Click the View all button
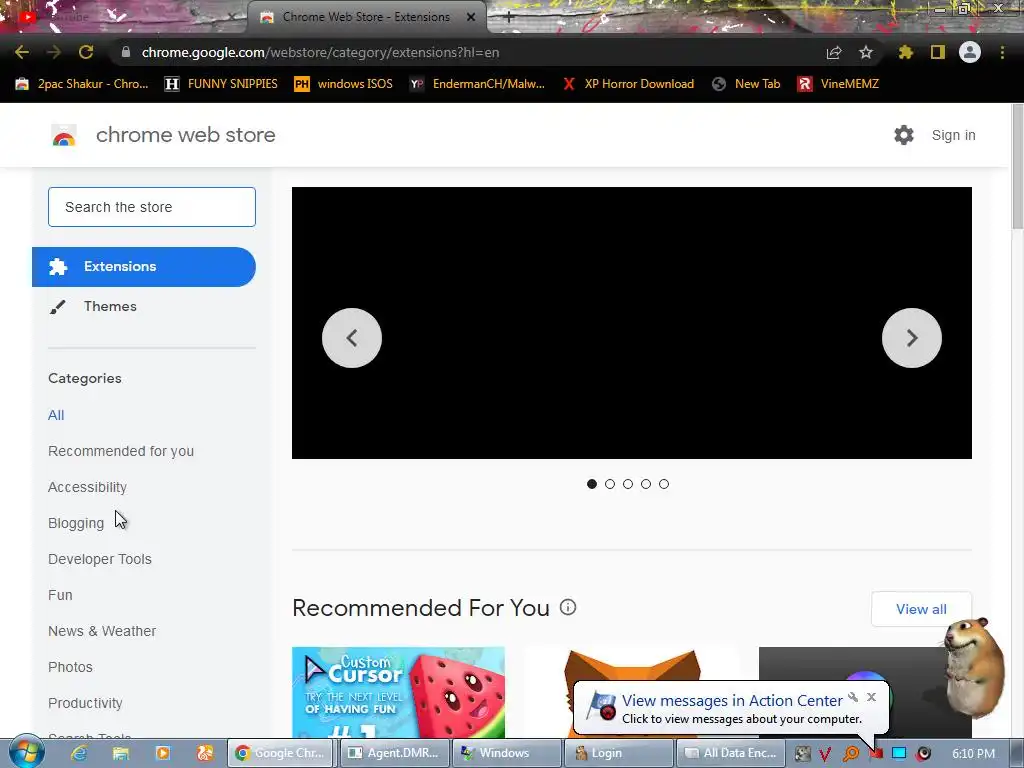Viewport: 1024px width, 768px height. click(921, 609)
